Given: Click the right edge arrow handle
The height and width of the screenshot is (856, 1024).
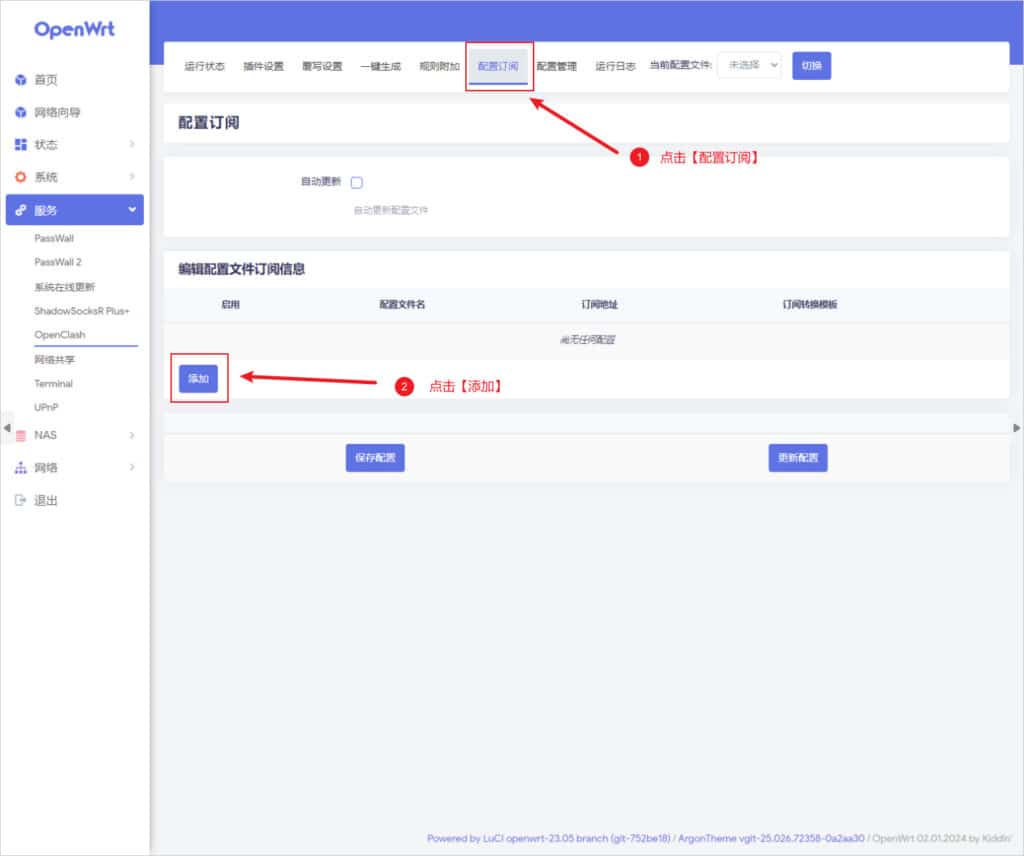Looking at the screenshot, I should tap(1016, 428).
